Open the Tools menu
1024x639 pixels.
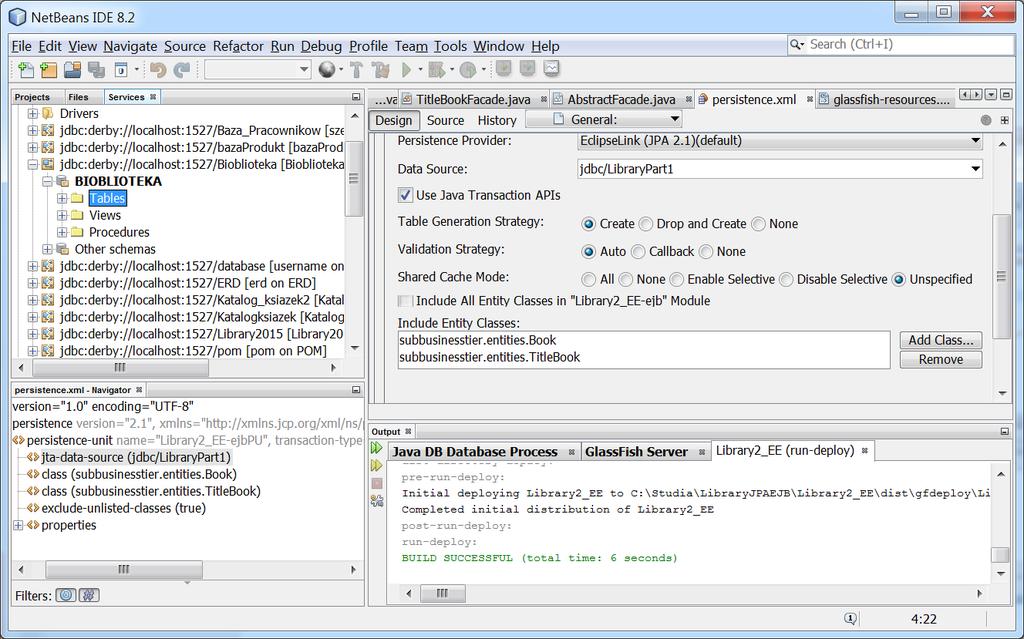point(450,46)
